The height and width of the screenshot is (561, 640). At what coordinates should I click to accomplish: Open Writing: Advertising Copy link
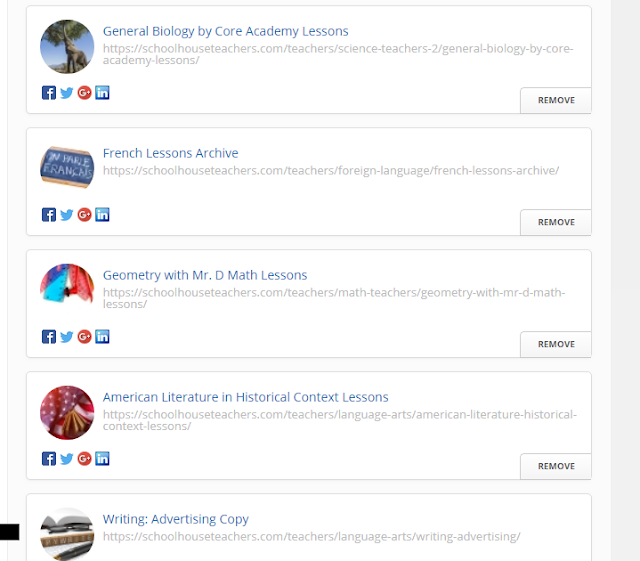[x=176, y=519]
